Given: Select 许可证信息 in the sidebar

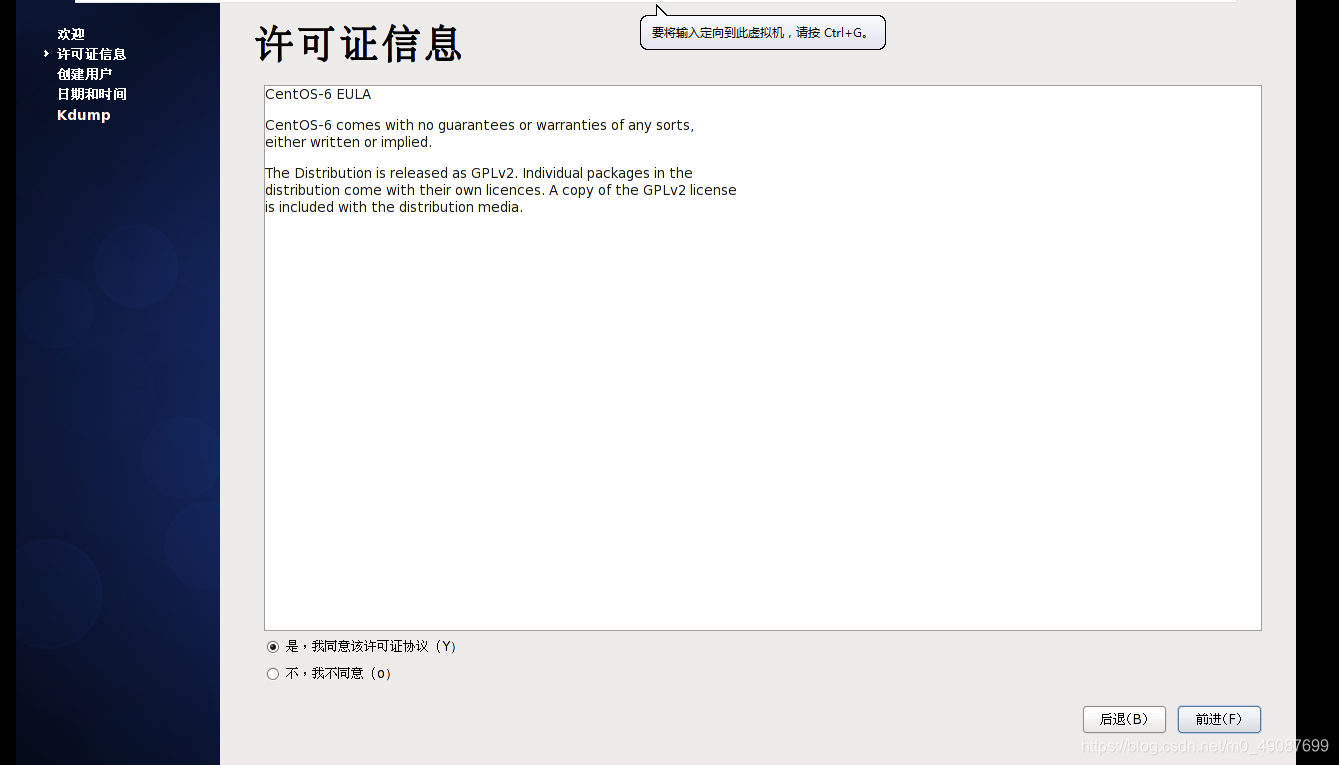Looking at the screenshot, I should coord(91,54).
